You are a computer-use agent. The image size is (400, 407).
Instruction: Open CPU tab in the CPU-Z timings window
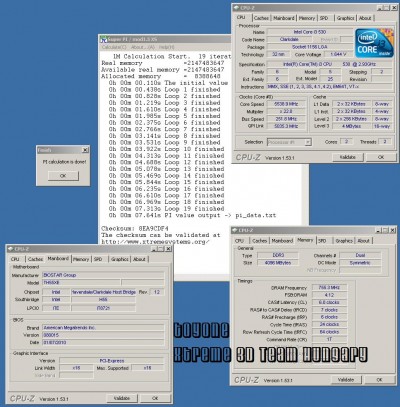pos(239,240)
